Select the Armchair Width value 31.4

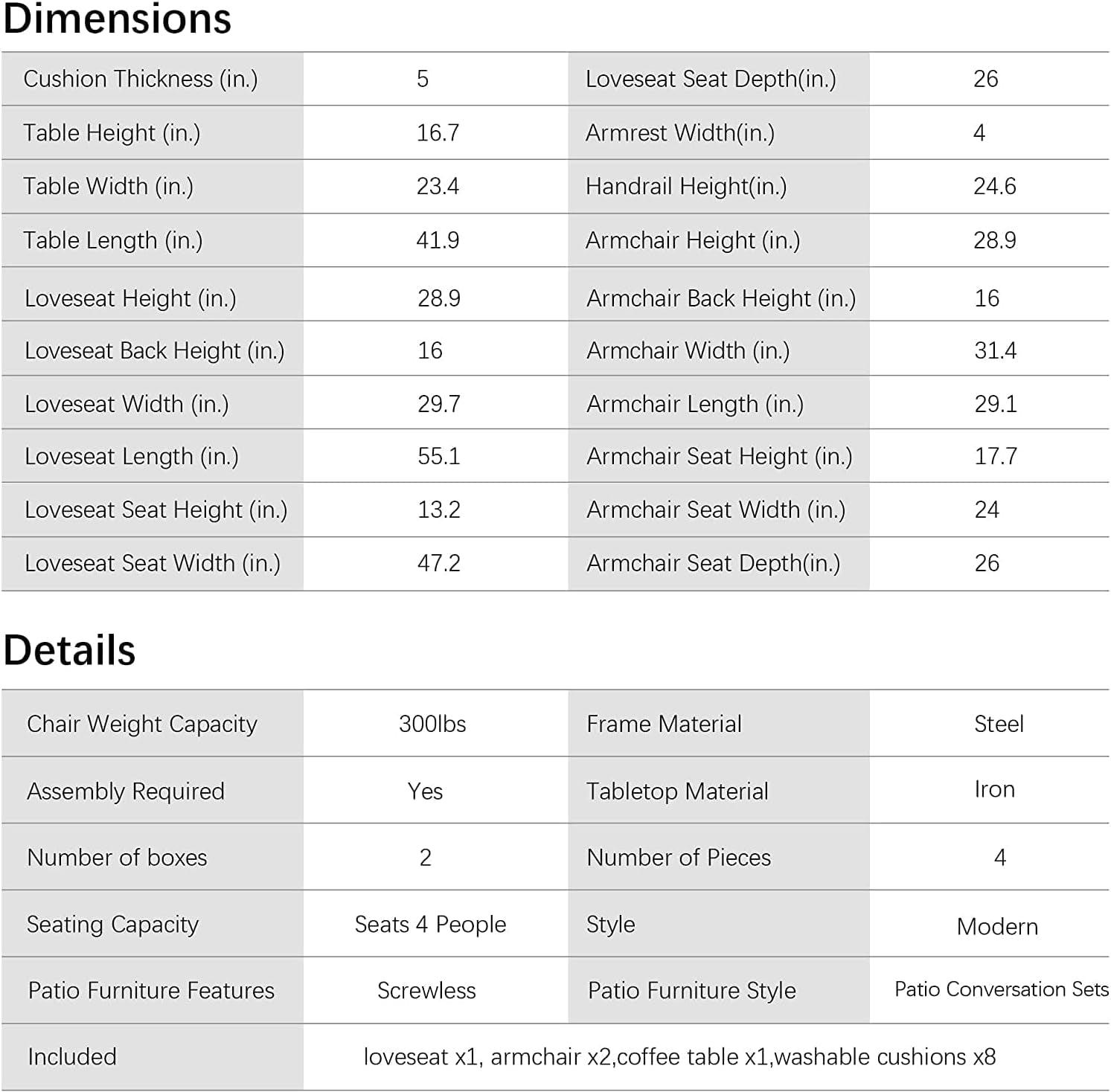[x=996, y=350]
